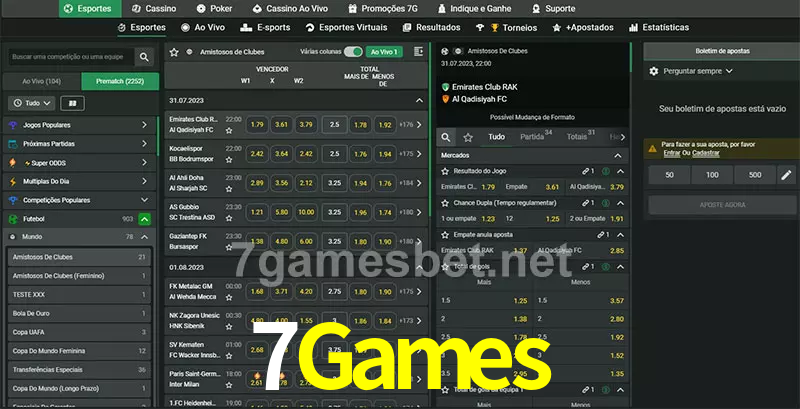Screen dimensions: 800x409
Task: Favorite the Resultado do Jogo market star
Action: pos(445,172)
